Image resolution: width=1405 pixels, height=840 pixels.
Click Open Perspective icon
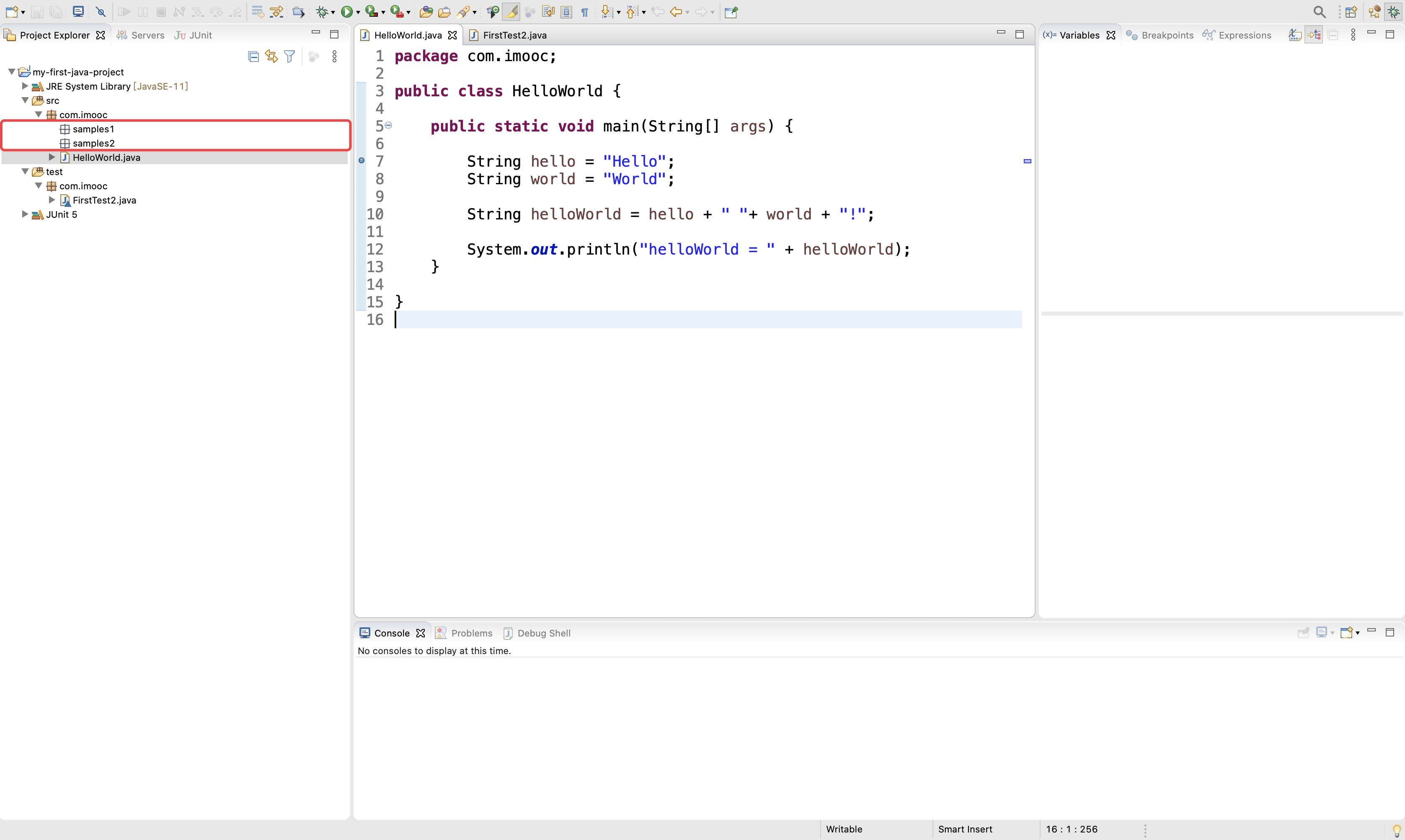[1352, 12]
